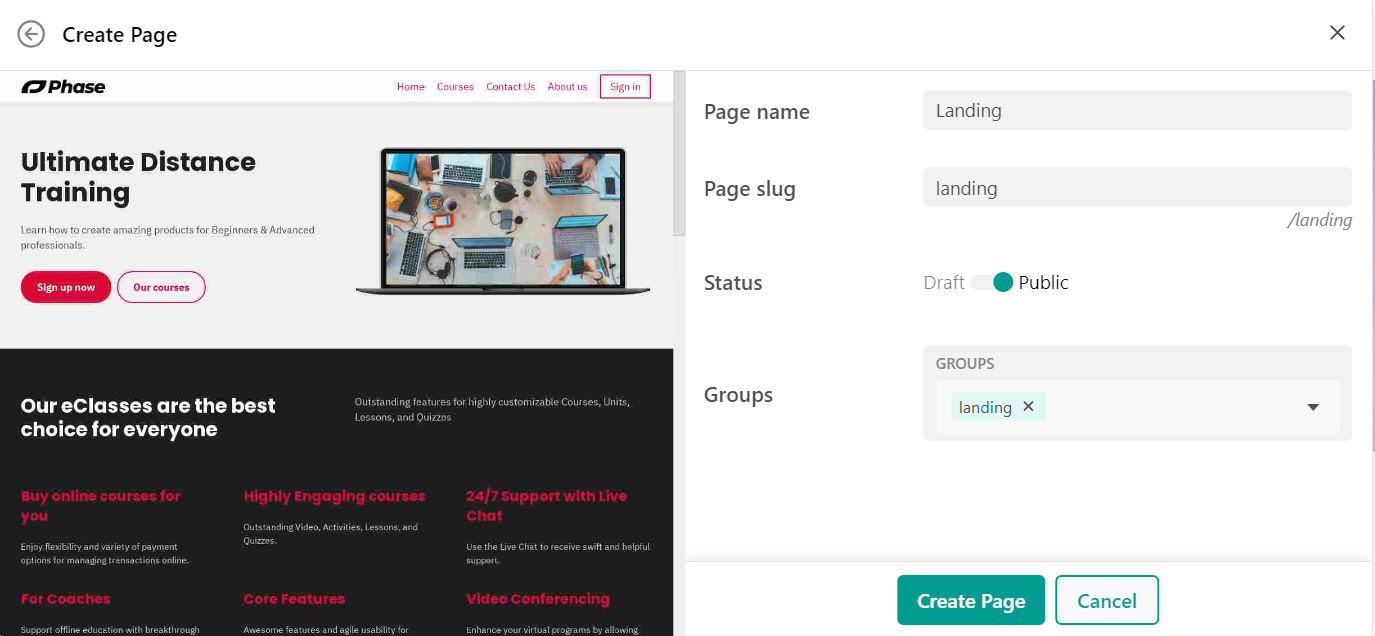The width and height of the screenshot is (1375, 636).
Task: Click the For Coaches heading
Action: click(66, 599)
